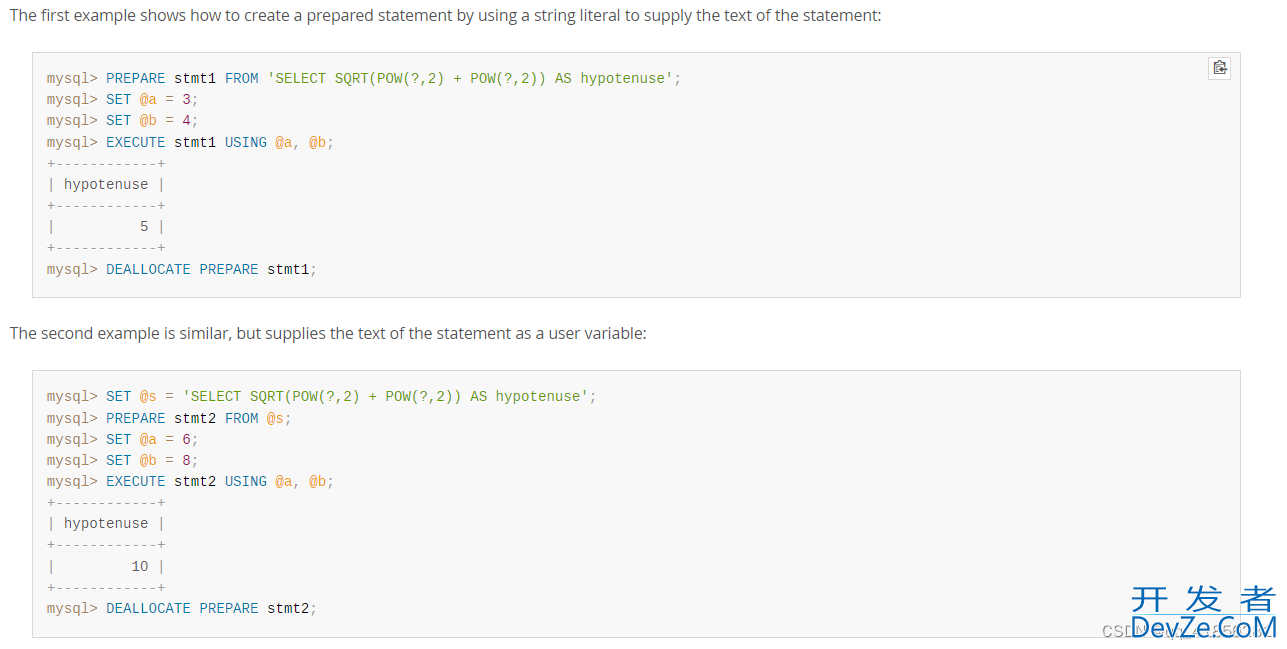Click the result value 5 in first table
Image resolution: width=1287 pixels, height=649 pixels.
[144, 227]
